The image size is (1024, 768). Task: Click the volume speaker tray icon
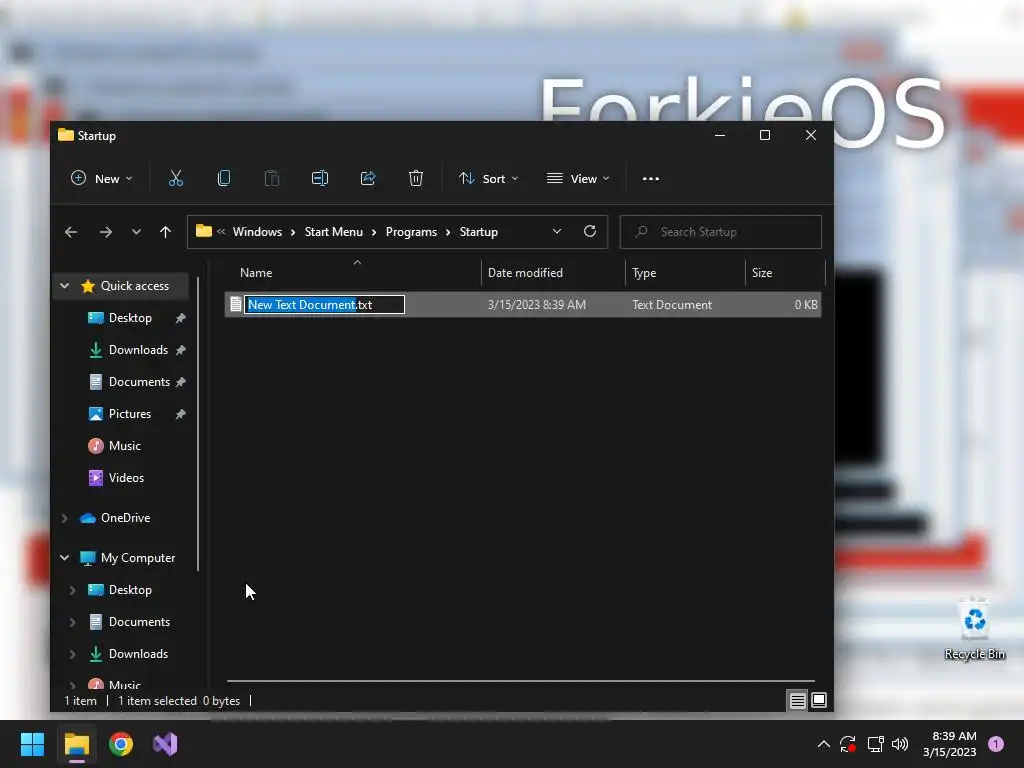click(x=900, y=744)
